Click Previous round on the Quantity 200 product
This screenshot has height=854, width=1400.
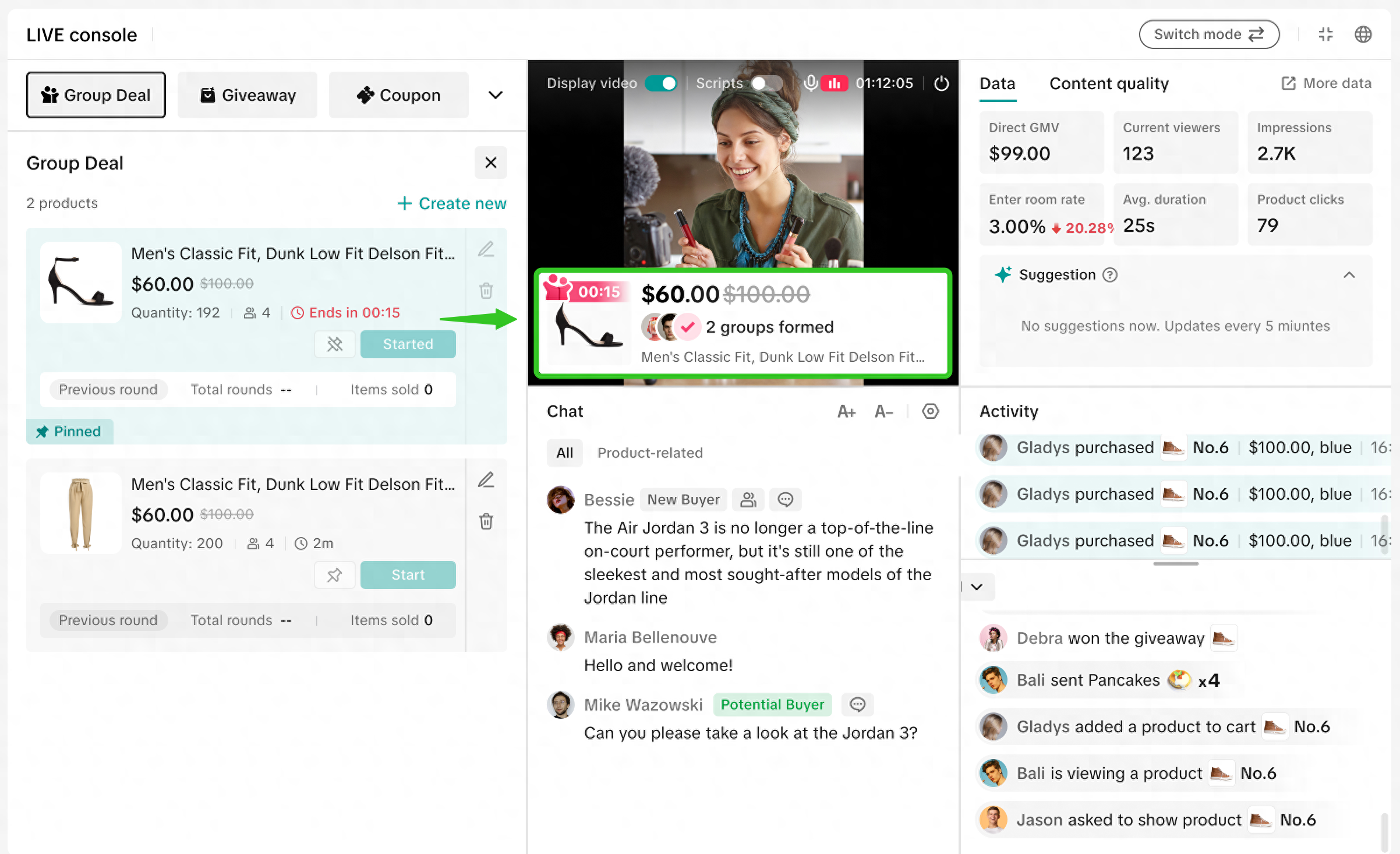click(x=108, y=620)
